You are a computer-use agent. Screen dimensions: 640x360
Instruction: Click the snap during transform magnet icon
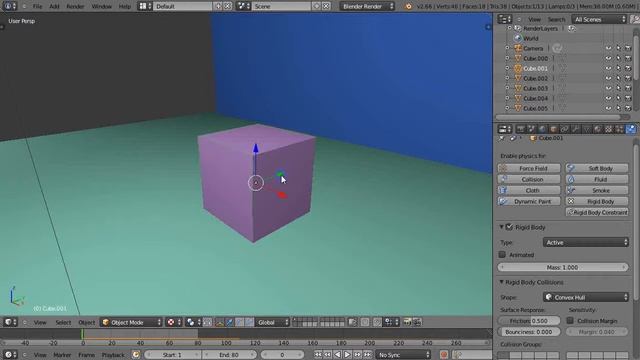(377, 322)
